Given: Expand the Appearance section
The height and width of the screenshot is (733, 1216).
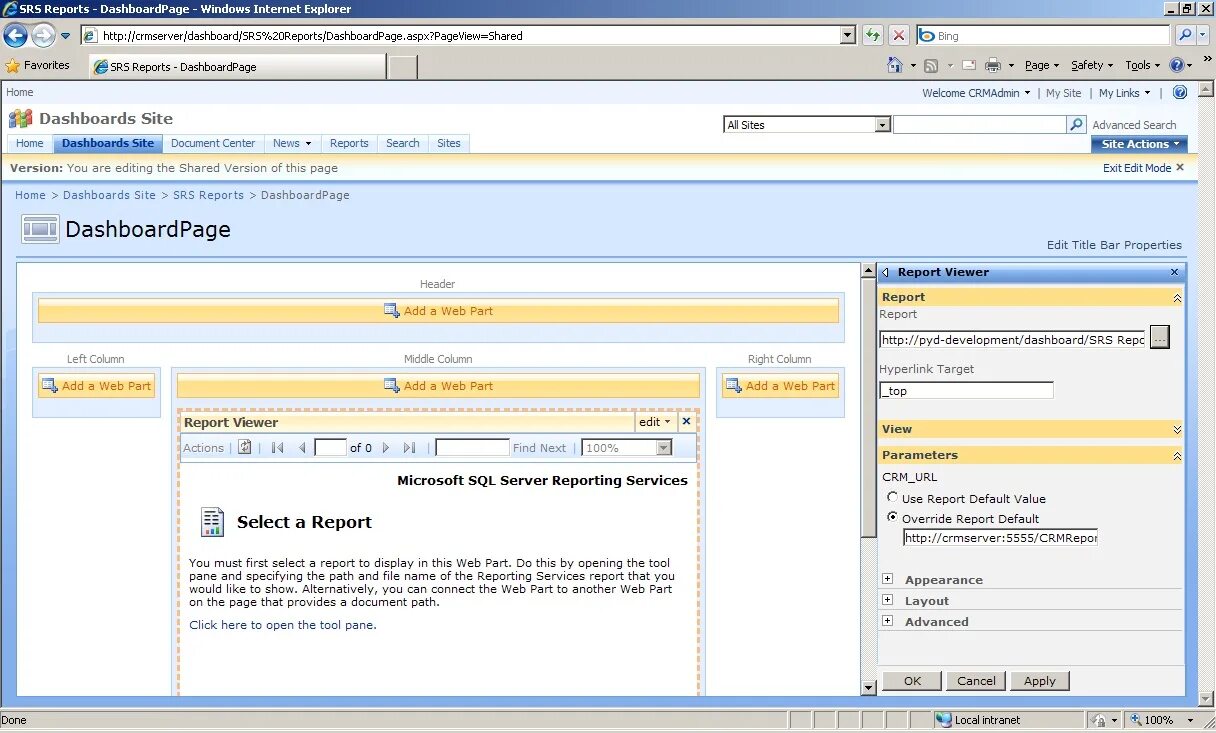Looking at the screenshot, I should pos(888,579).
